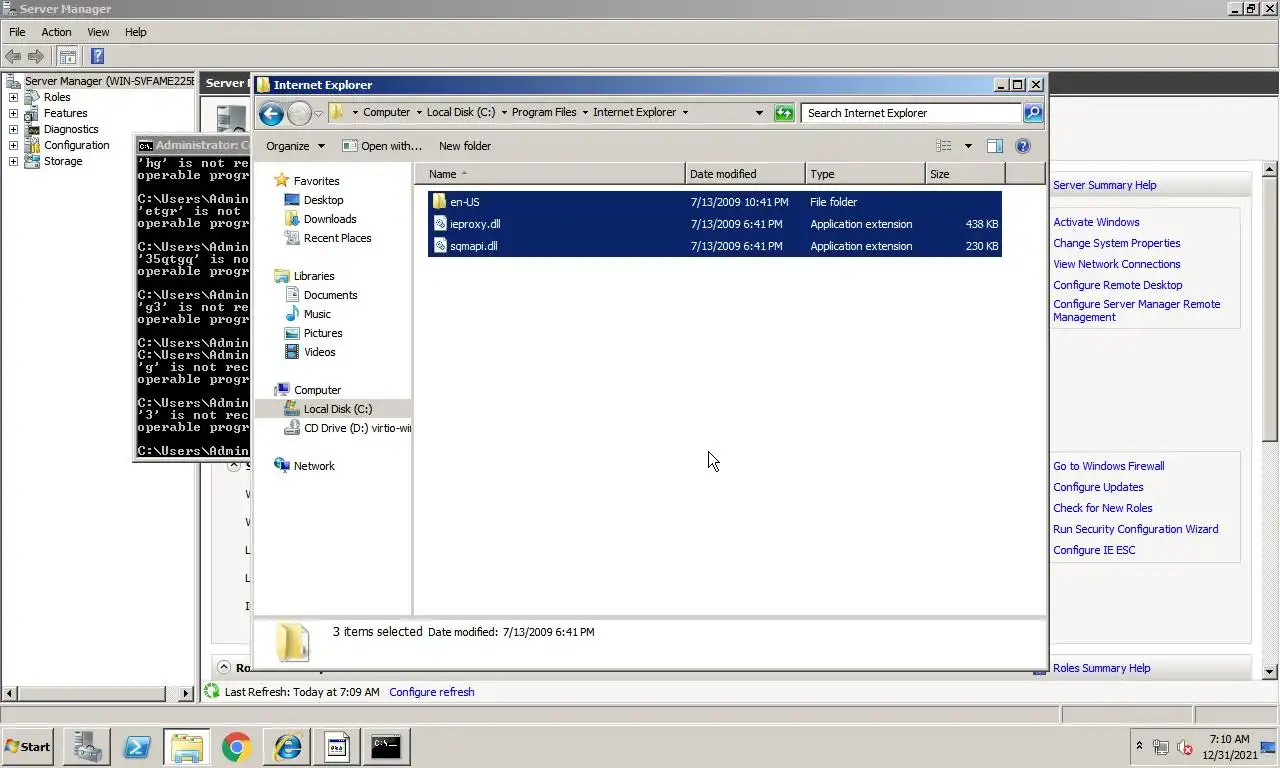Sort by Name column header

point(550,174)
